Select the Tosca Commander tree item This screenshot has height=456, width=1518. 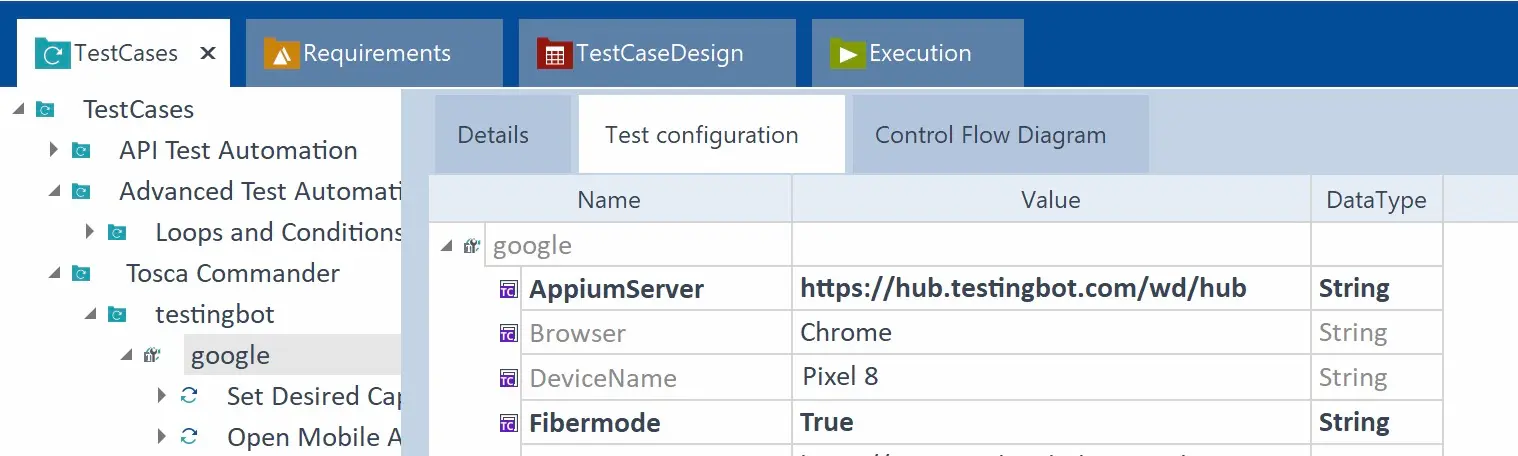coord(233,273)
